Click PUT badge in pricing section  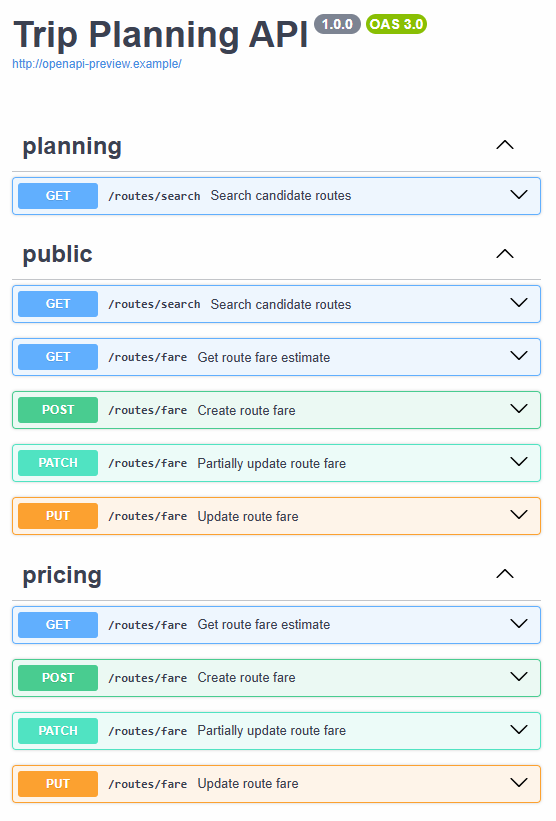tap(58, 784)
